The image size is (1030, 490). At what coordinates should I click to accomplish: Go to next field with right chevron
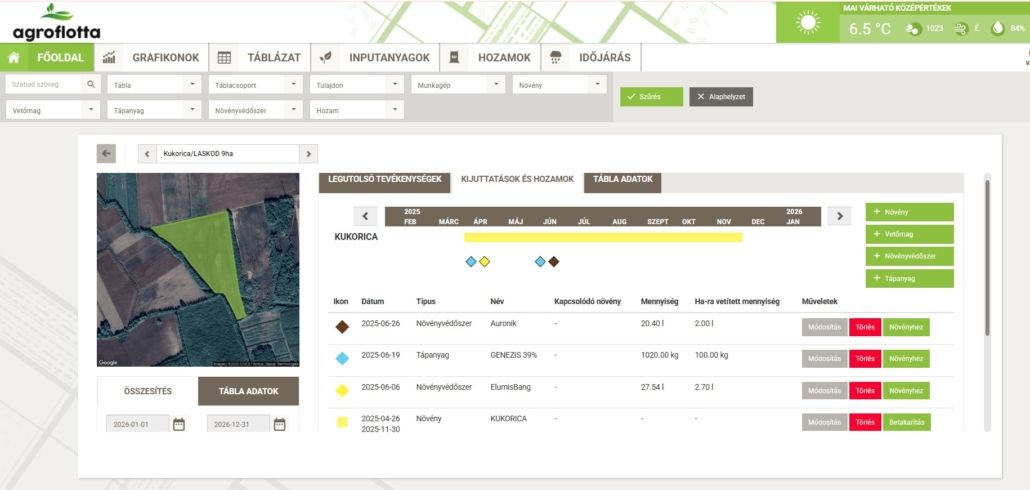pos(308,153)
